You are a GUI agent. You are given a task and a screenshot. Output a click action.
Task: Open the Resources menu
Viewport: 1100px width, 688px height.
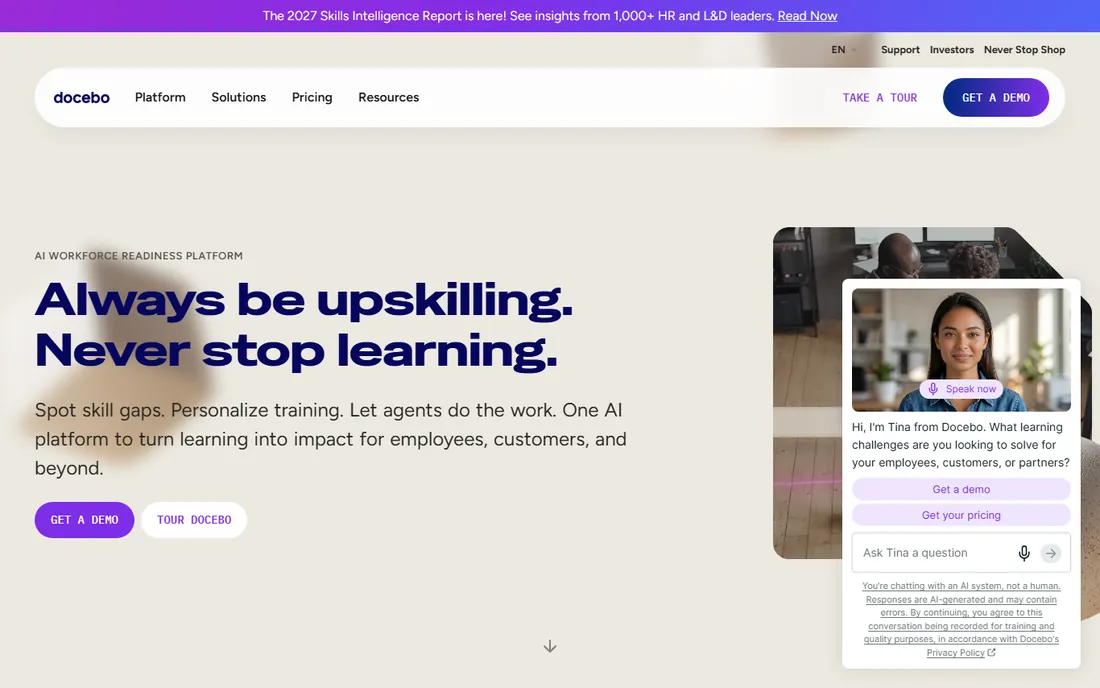coord(389,97)
